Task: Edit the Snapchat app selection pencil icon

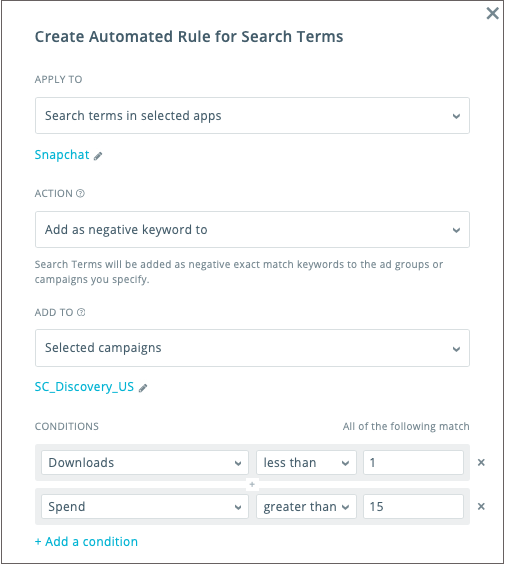Action: (98, 156)
